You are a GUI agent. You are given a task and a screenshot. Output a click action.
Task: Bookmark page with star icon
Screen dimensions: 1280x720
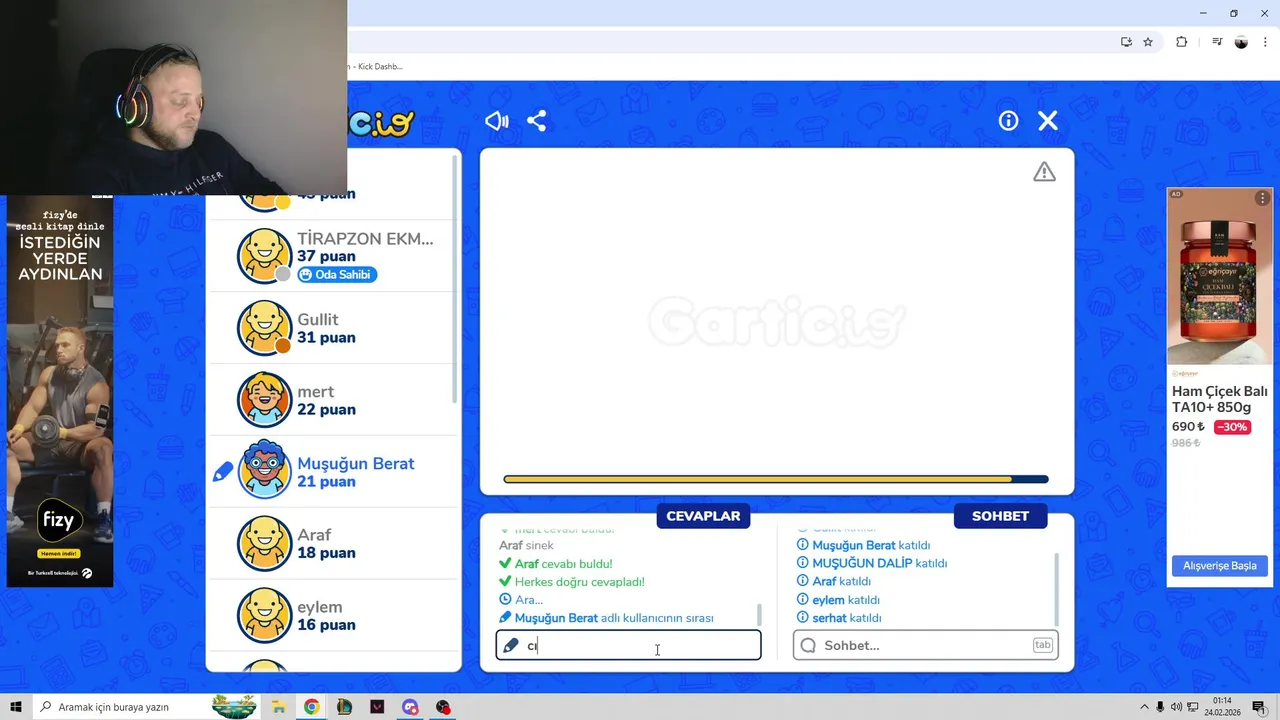tap(1148, 42)
